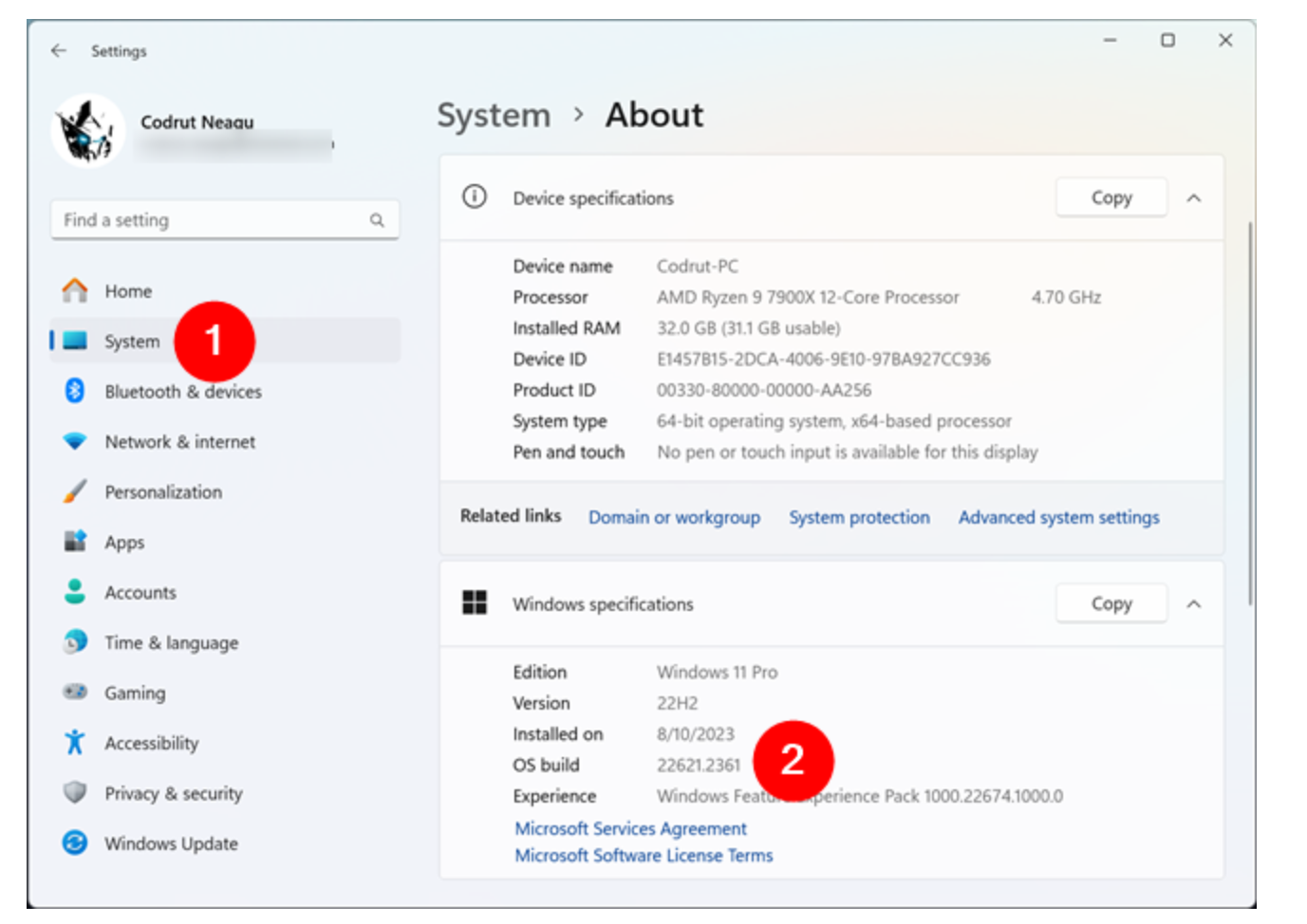Click the No pen or touch input text
Viewport: 1307px width, 924px height.
[847, 452]
